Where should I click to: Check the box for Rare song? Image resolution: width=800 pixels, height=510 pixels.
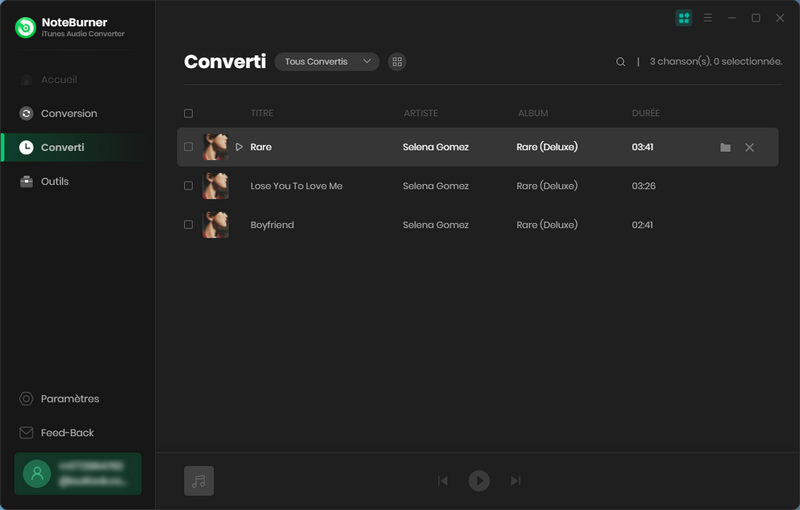coord(188,147)
